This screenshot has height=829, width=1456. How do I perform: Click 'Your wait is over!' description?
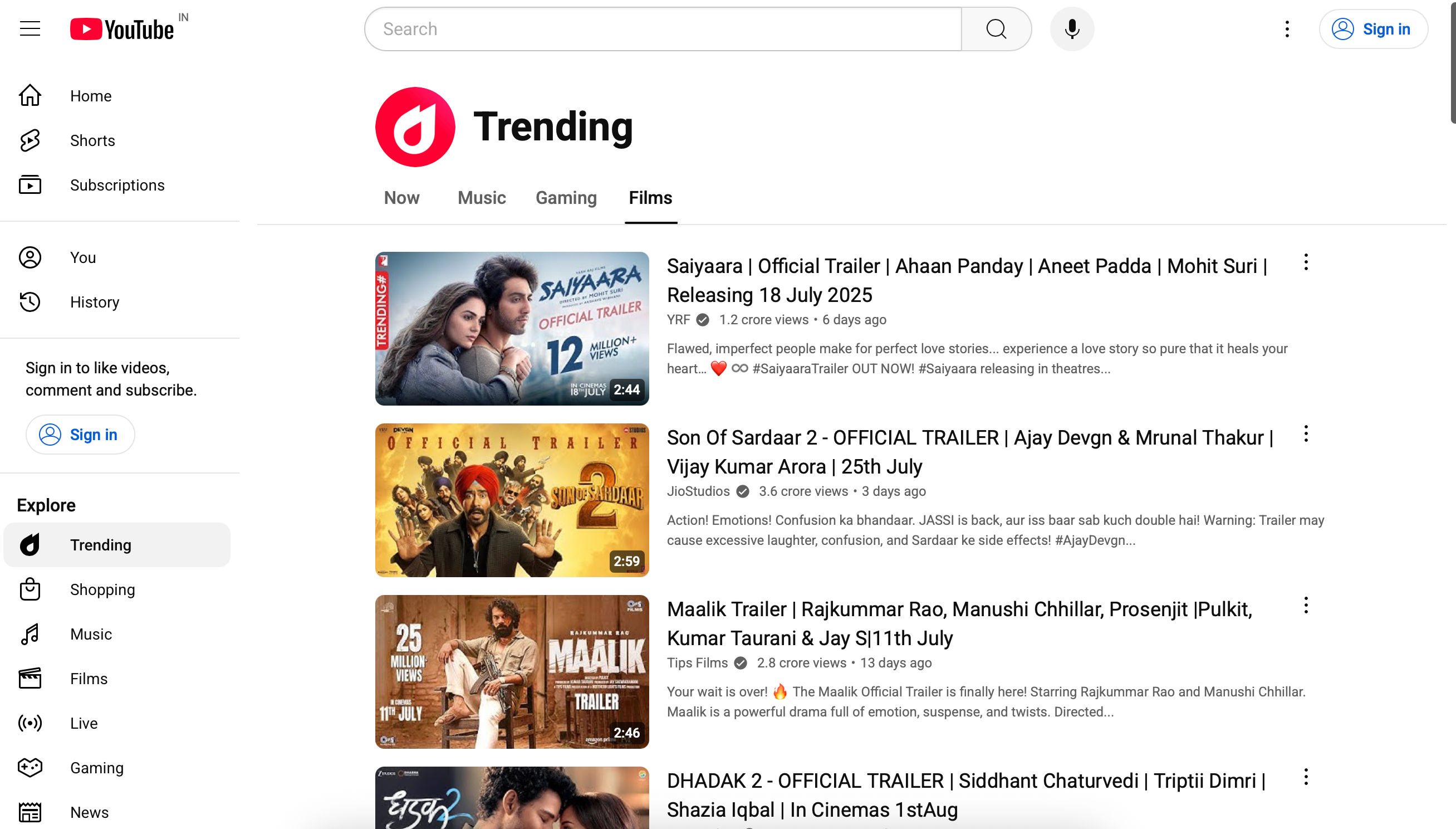click(986, 701)
